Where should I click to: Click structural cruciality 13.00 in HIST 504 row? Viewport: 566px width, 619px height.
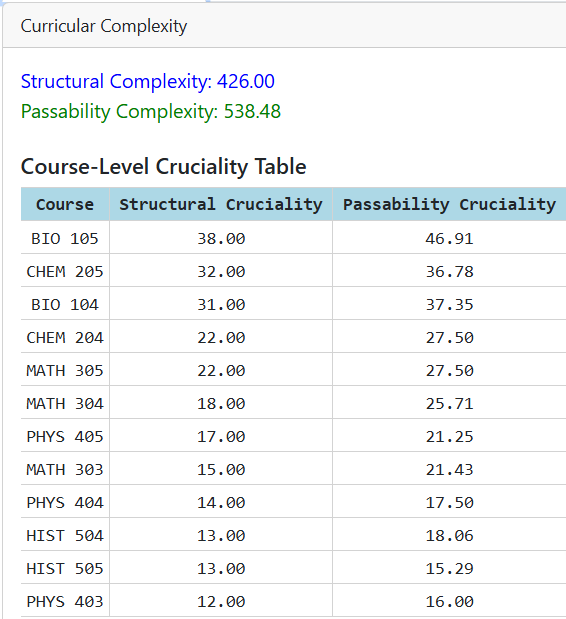coord(221,536)
